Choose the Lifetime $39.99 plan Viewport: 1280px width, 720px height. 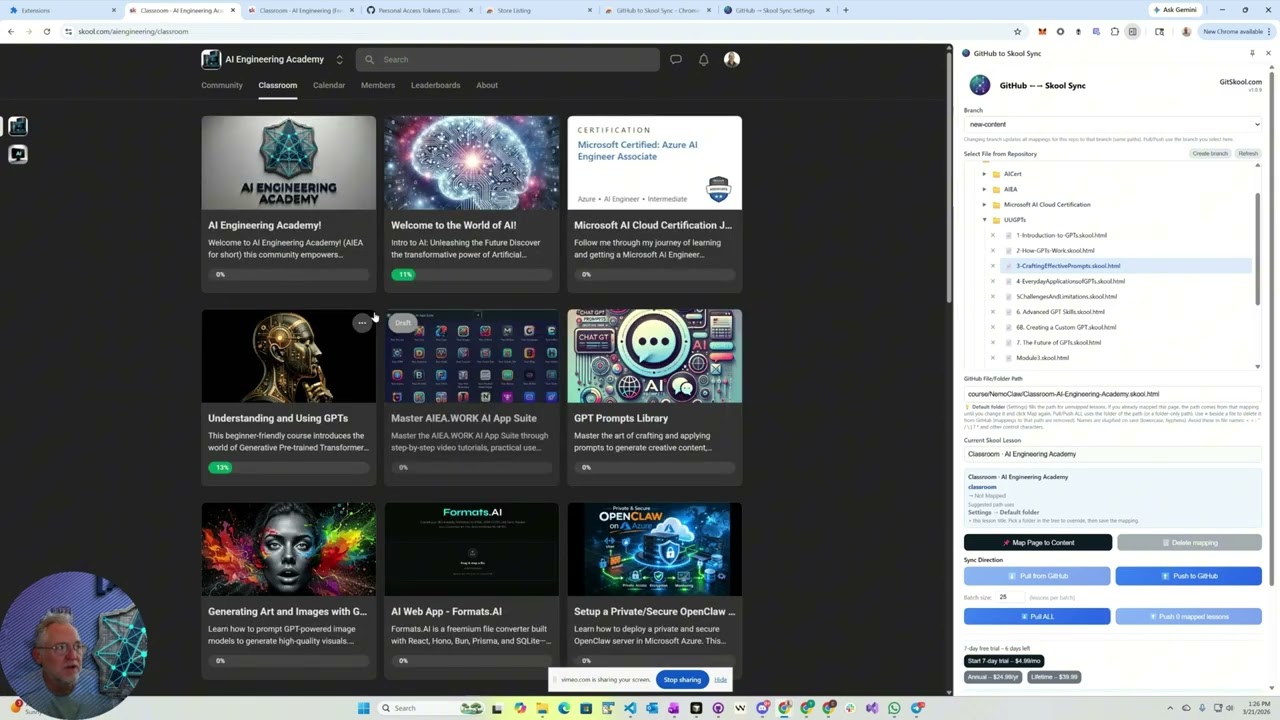[1054, 677]
